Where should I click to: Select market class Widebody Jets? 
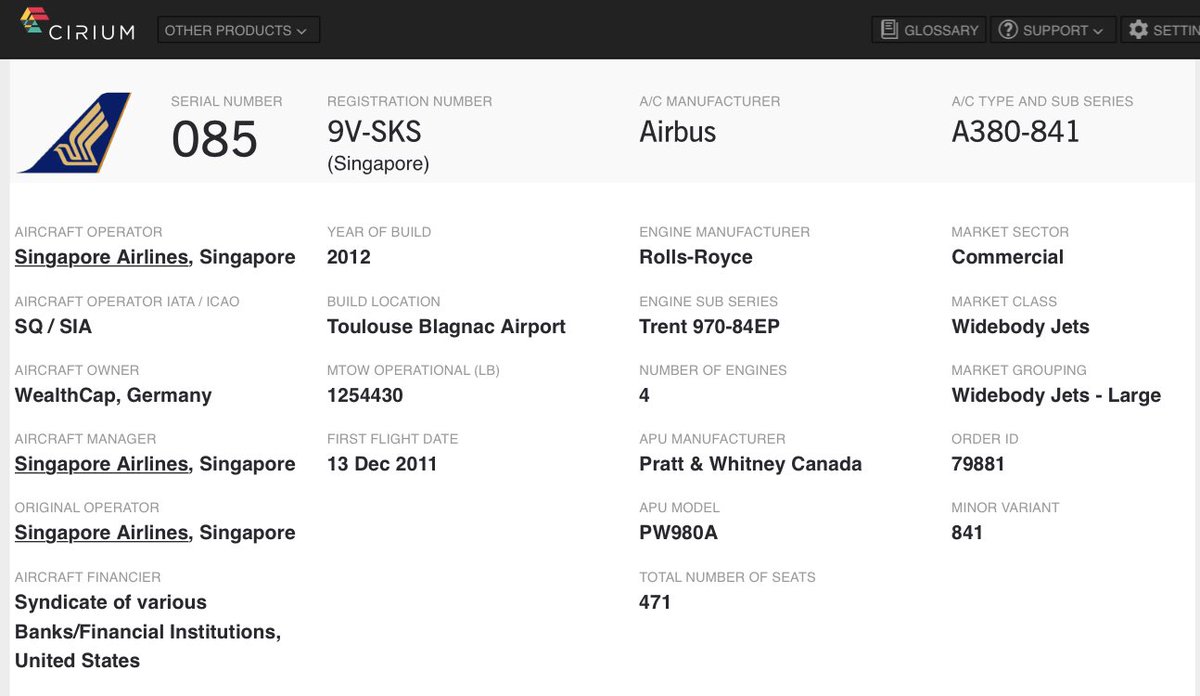pyautogui.click(x=1021, y=327)
